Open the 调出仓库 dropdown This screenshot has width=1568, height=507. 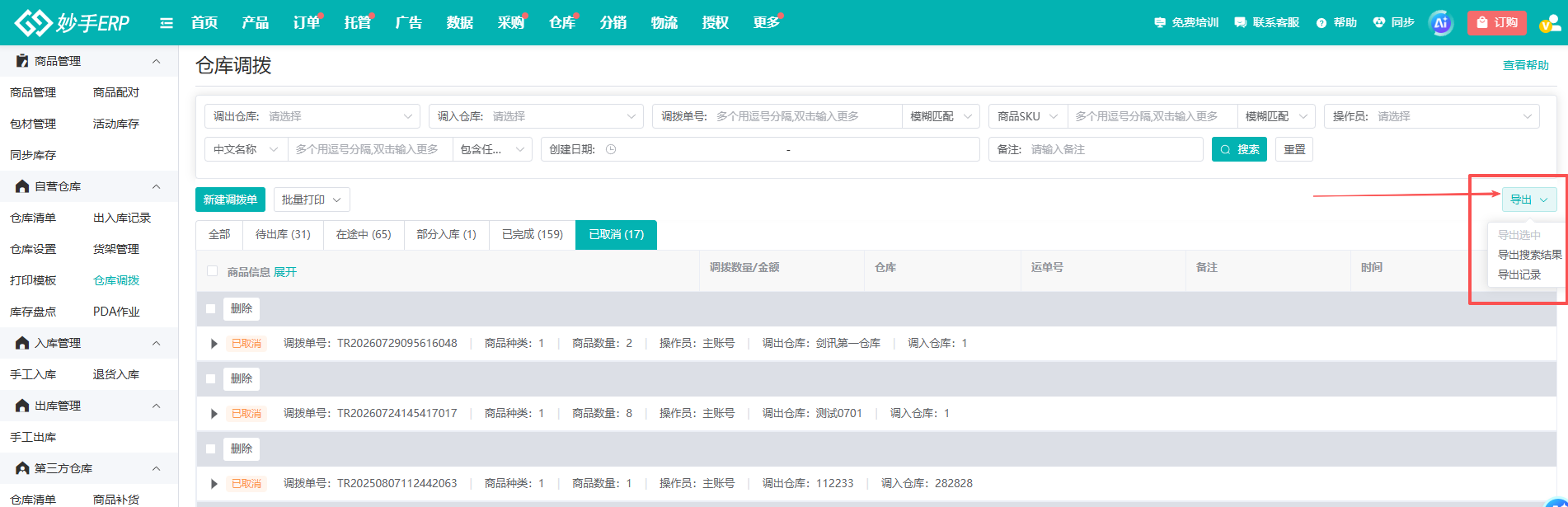pos(312,116)
